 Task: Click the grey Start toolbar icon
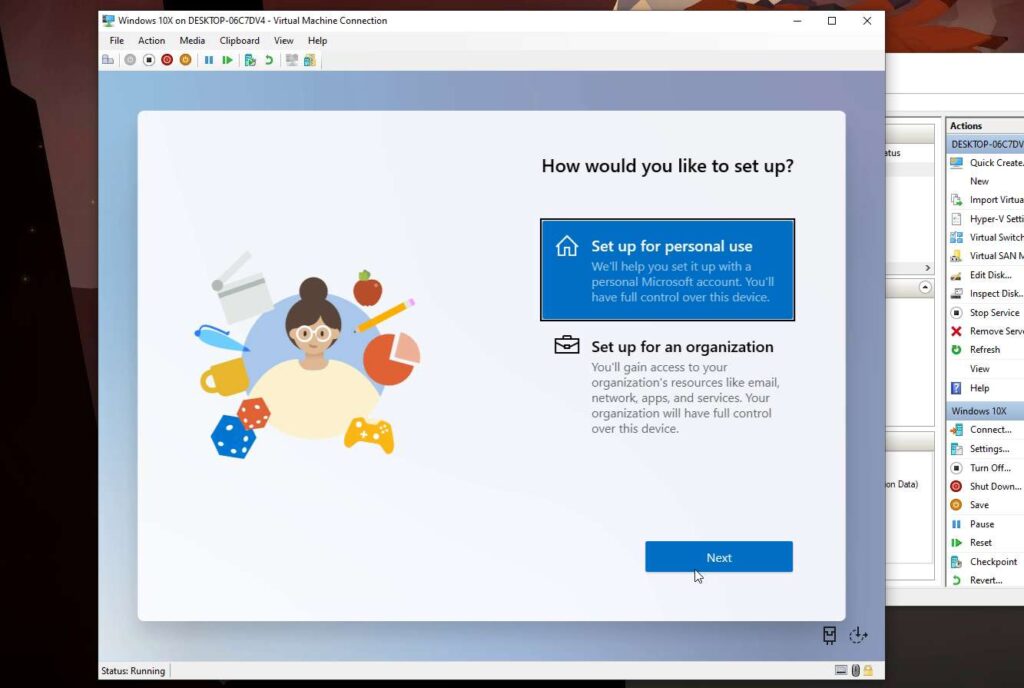click(130, 60)
